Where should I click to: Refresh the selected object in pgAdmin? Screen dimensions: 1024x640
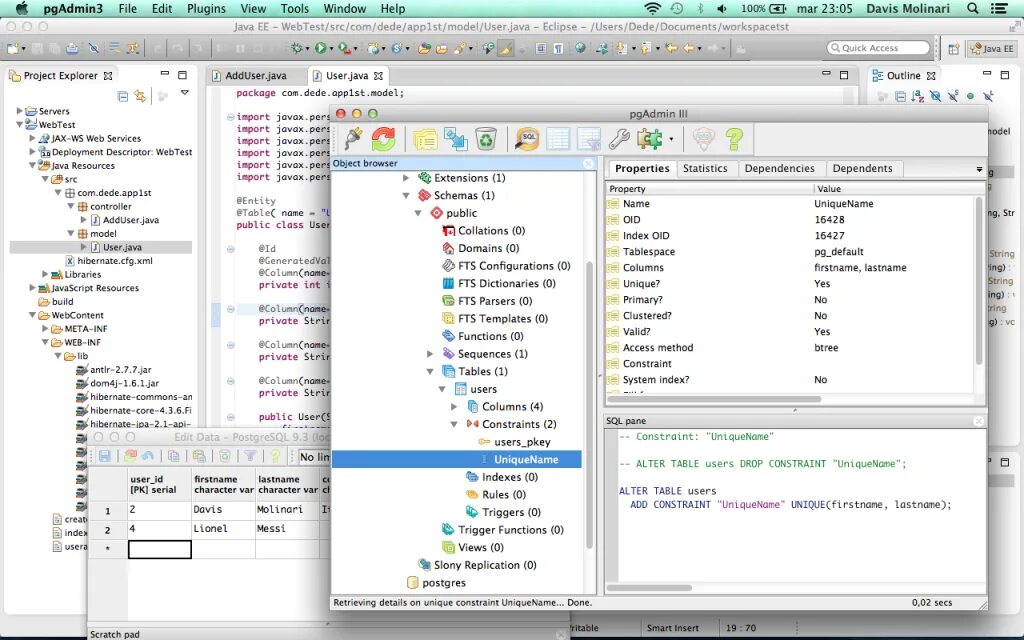(x=383, y=138)
